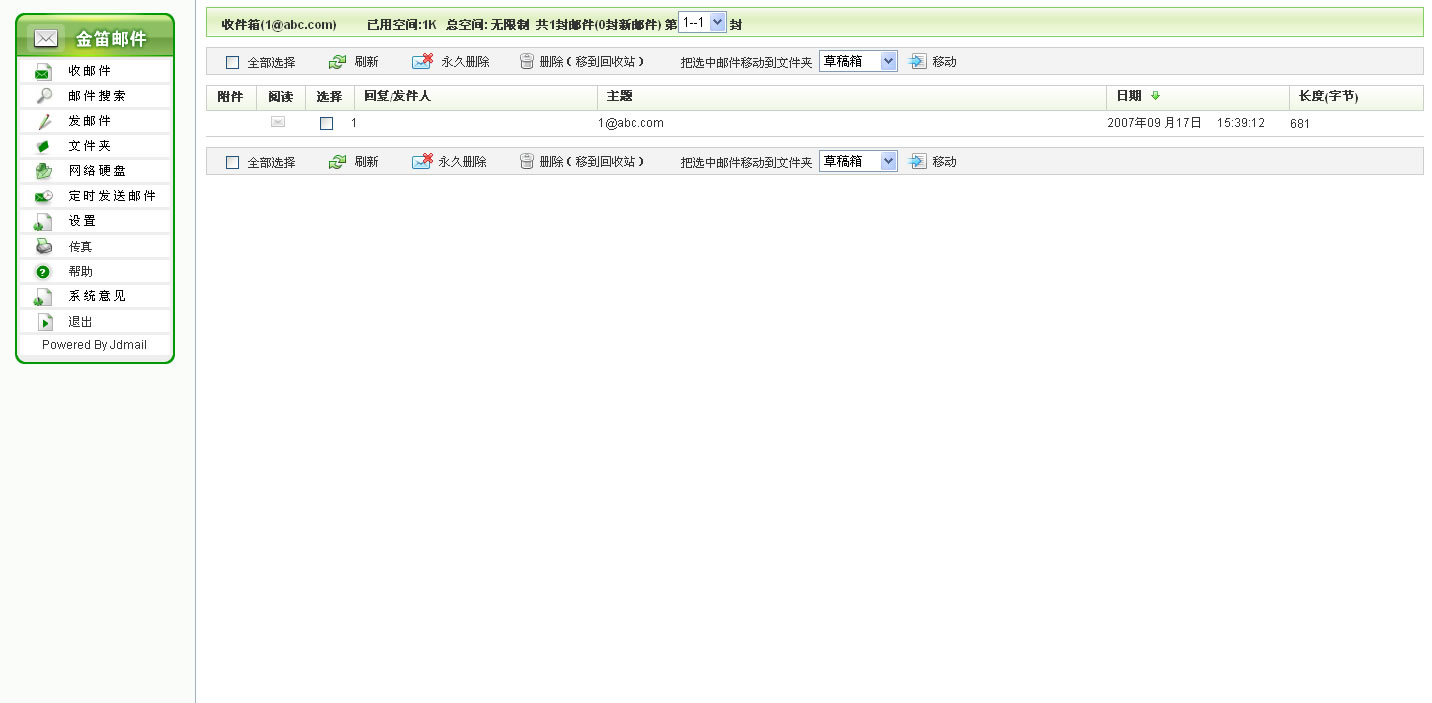Toggle the bottom 全部选择 checkbox
This screenshot has height=703, width=1432.
coord(233,163)
